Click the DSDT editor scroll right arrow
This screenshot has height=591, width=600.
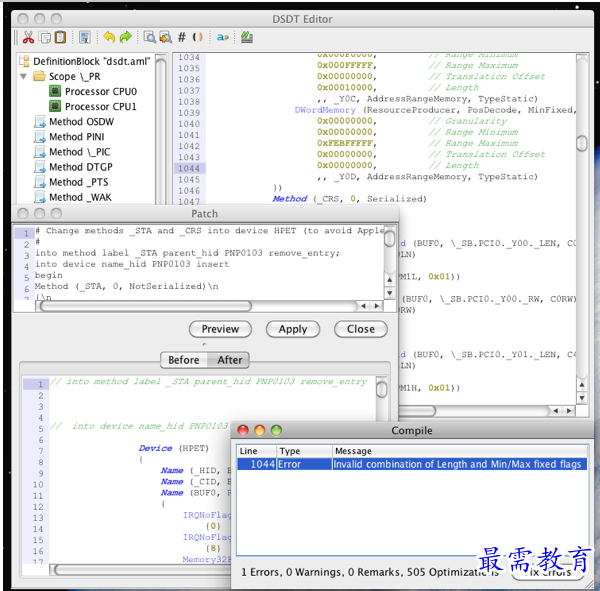(569, 411)
